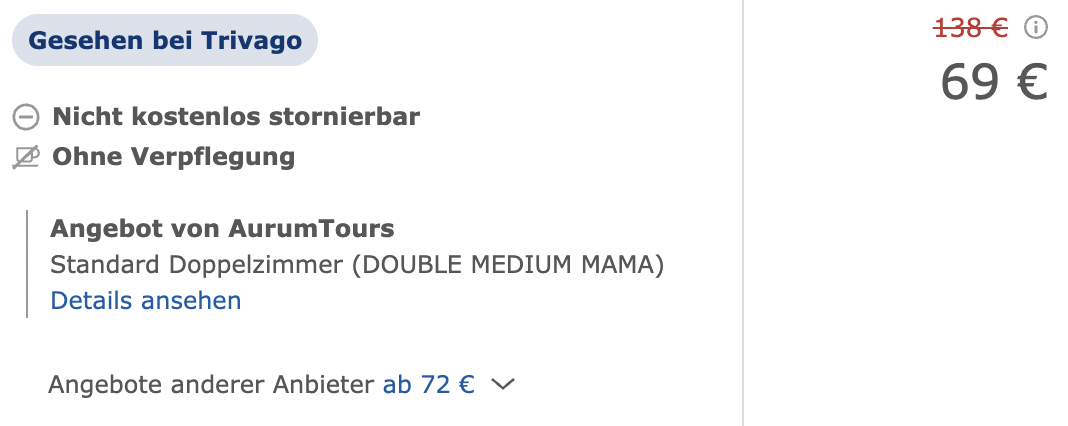Click the euro sign of 69 € price
Image resolution: width=1068 pixels, height=426 pixels.
[x=1031, y=82]
